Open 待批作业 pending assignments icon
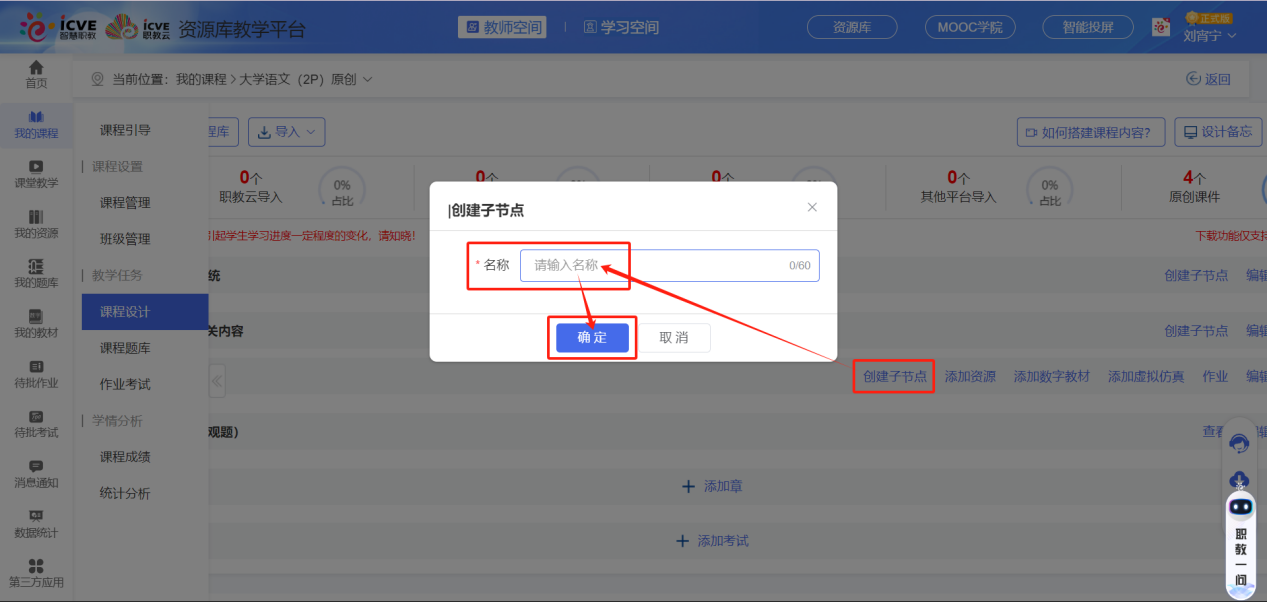This screenshot has height=602, width=1267. click(x=36, y=376)
